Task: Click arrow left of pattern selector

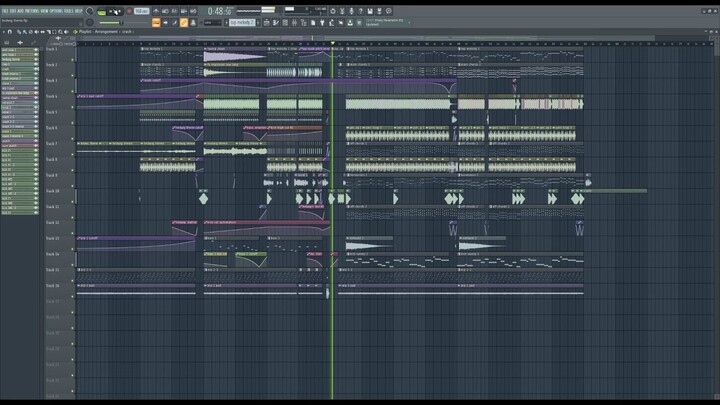Action: (x=226, y=22)
